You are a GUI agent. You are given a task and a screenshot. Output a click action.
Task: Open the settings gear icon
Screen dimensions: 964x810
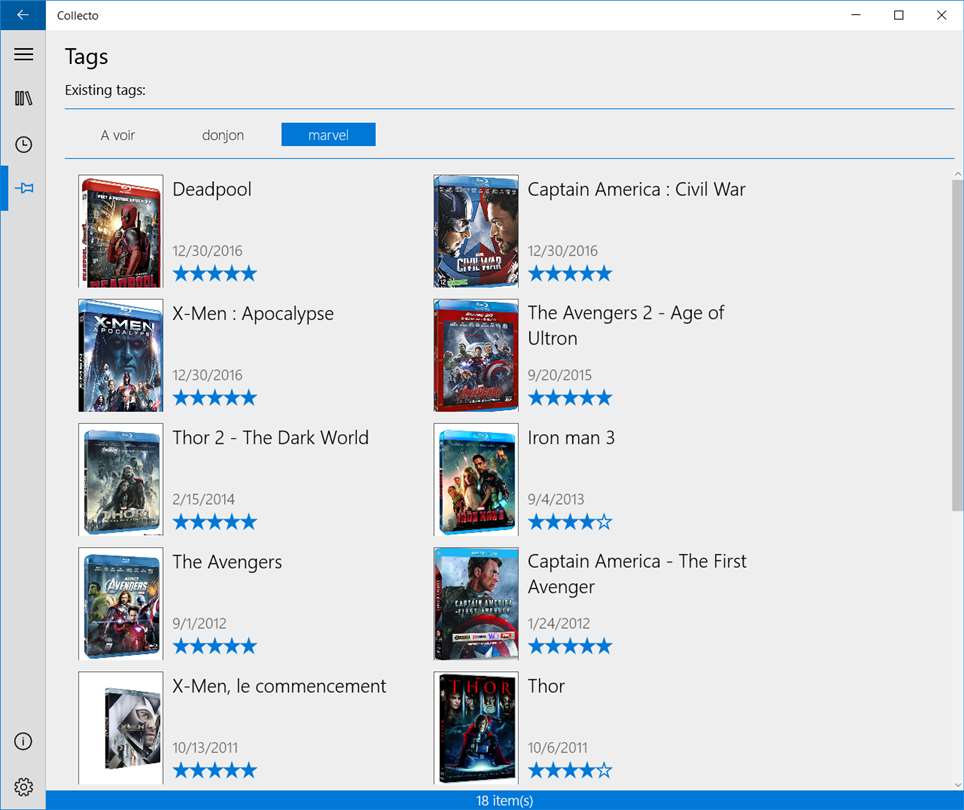(x=23, y=787)
